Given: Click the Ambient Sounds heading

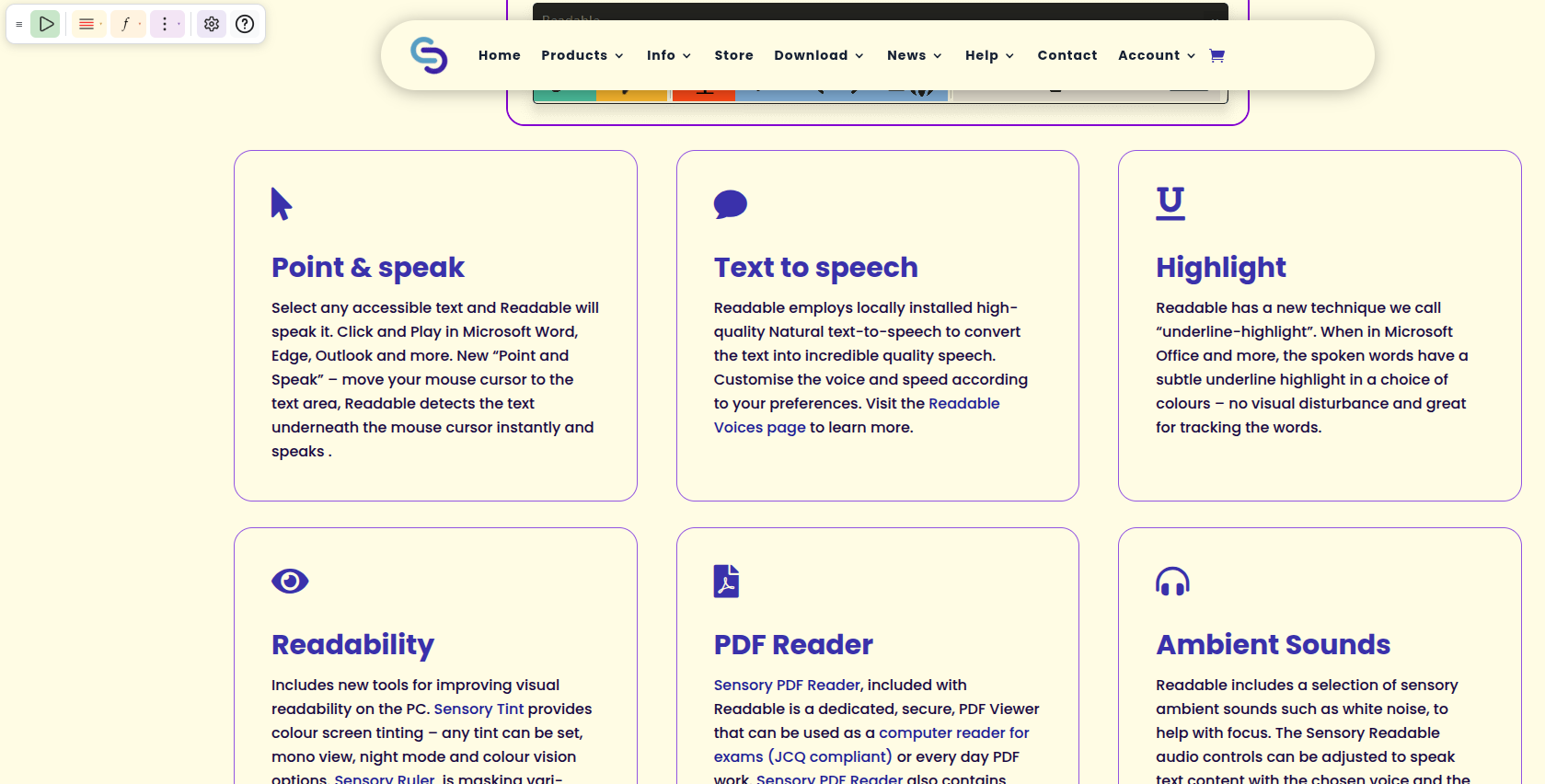Looking at the screenshot, I should click(1273, 644).
